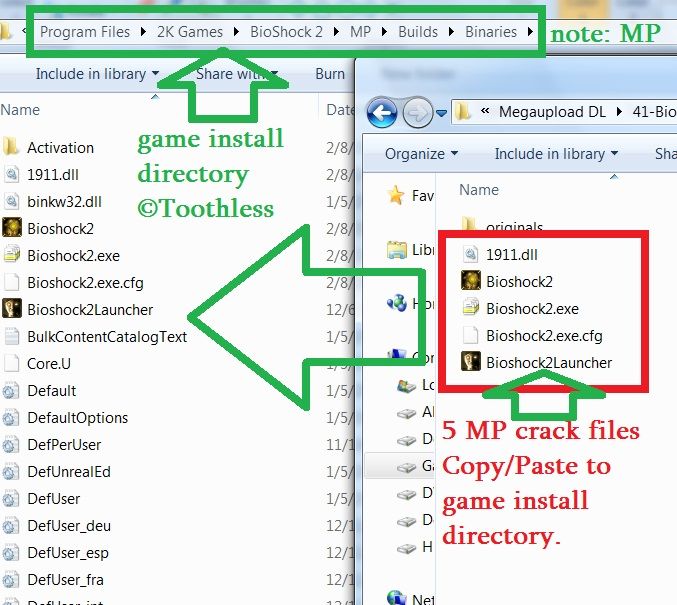The width and height of the screenshot is (677, 605).
Task: Navigate to BioShock 2 in address bar
Action: pyautogui.click(x=286, y=32)
